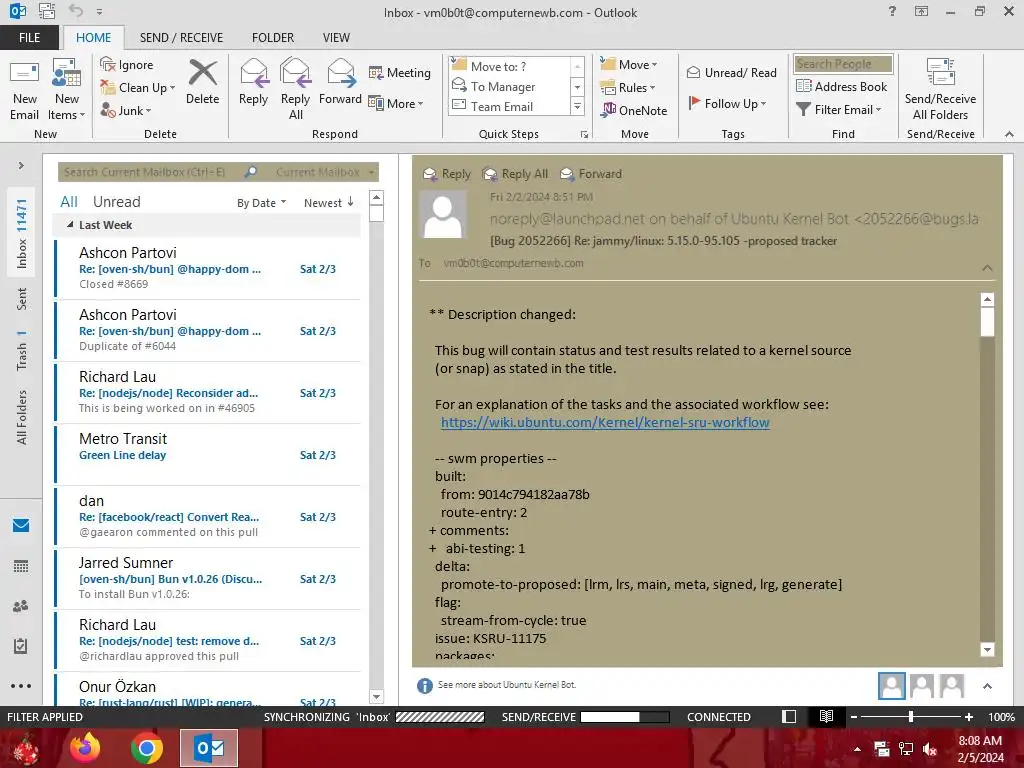
Task: Switch to Mail view icon
Action: tap(21, 526)
